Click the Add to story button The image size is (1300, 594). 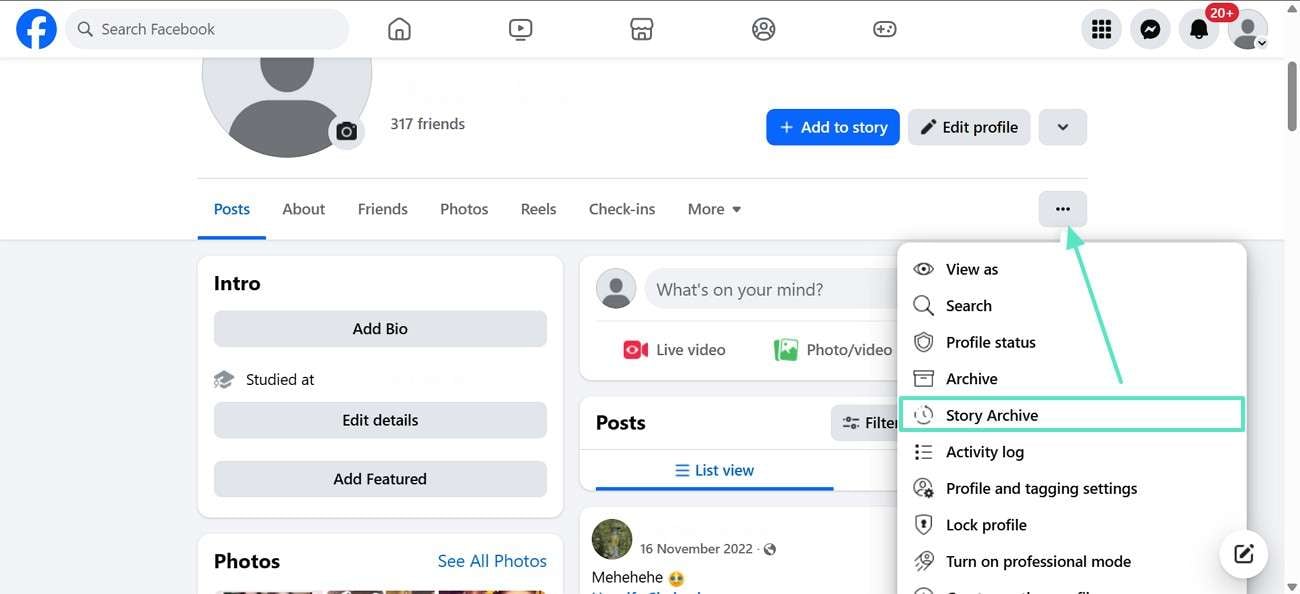833,127
